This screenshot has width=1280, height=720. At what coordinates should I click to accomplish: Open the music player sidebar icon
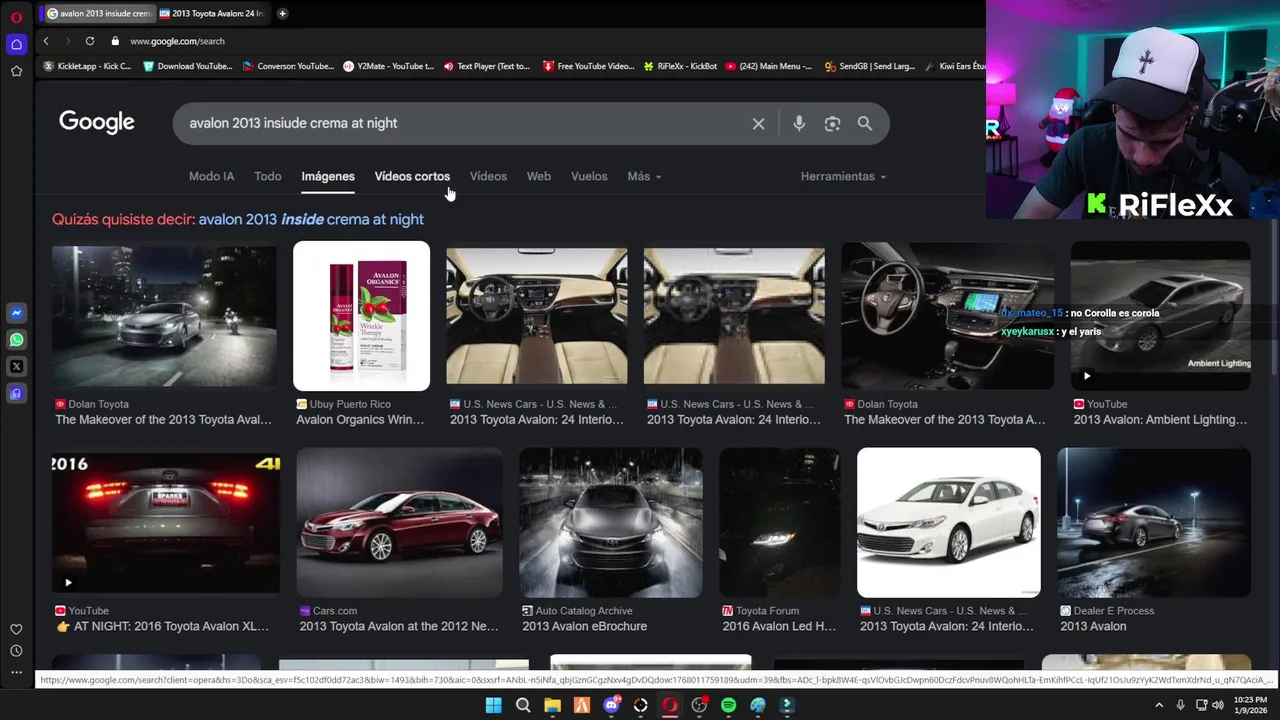(x=16, y=393)
